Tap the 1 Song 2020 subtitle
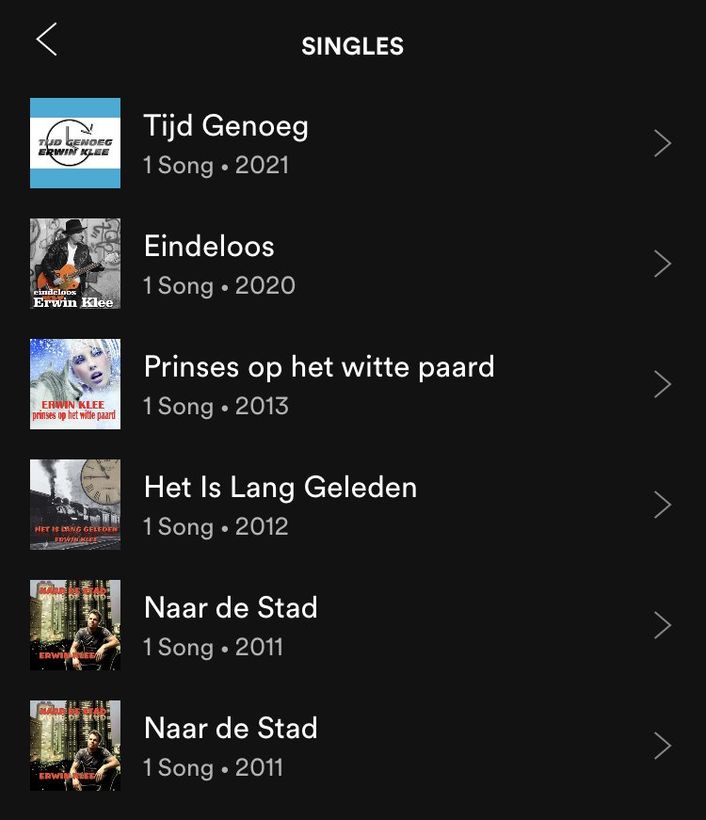 click(x=219, y=286)
